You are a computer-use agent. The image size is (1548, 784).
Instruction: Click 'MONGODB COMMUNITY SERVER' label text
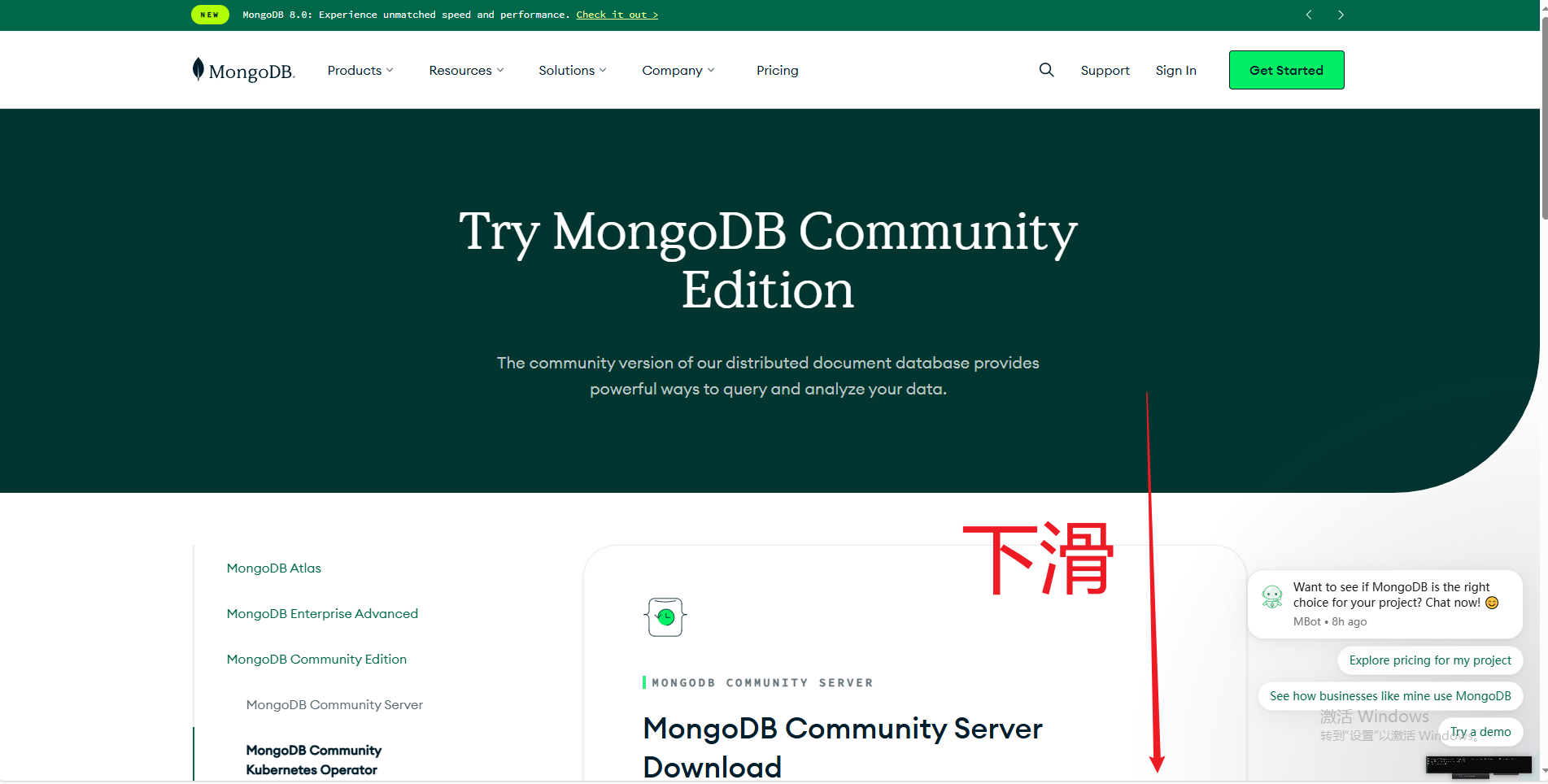[x=762, y=683]
